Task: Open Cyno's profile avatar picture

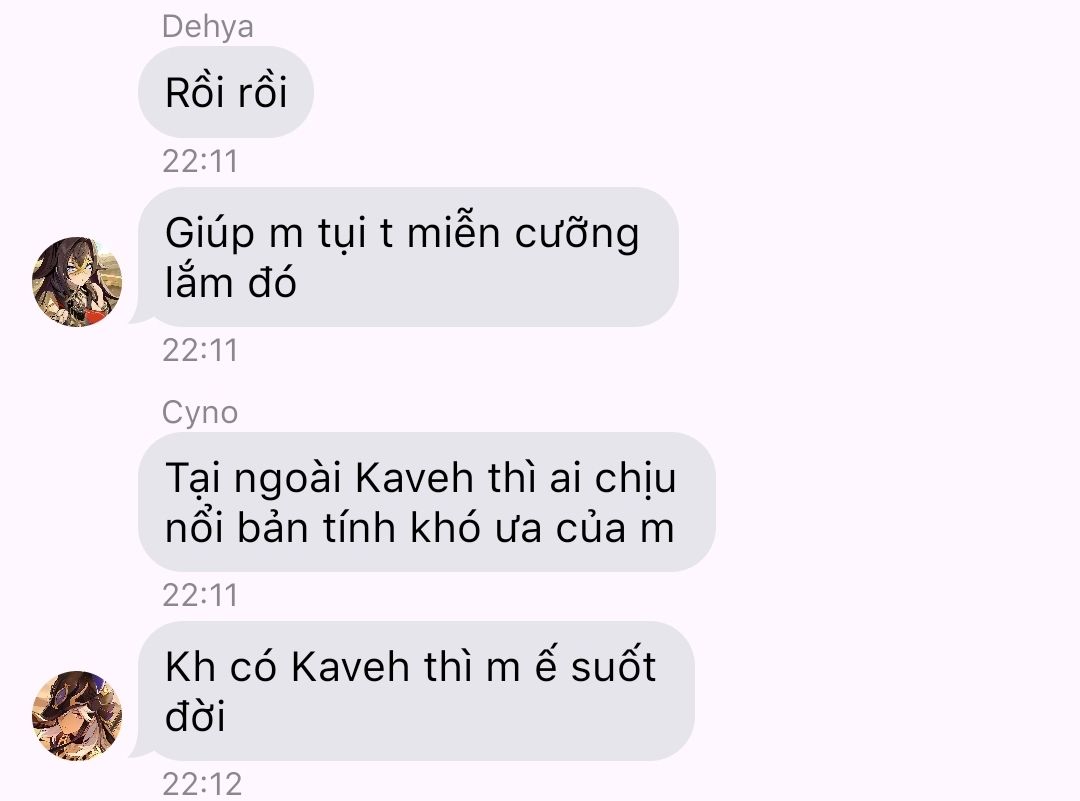Action: click(x=77, y=716)
